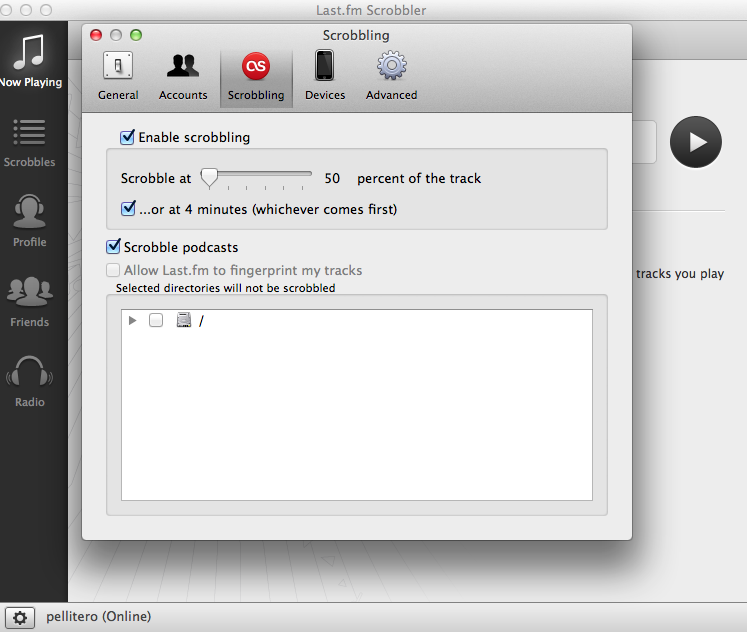The image size is (747, 632).
Task: Select the Devices phone icon
Action: pyautogui.click(x=324, y=65)
